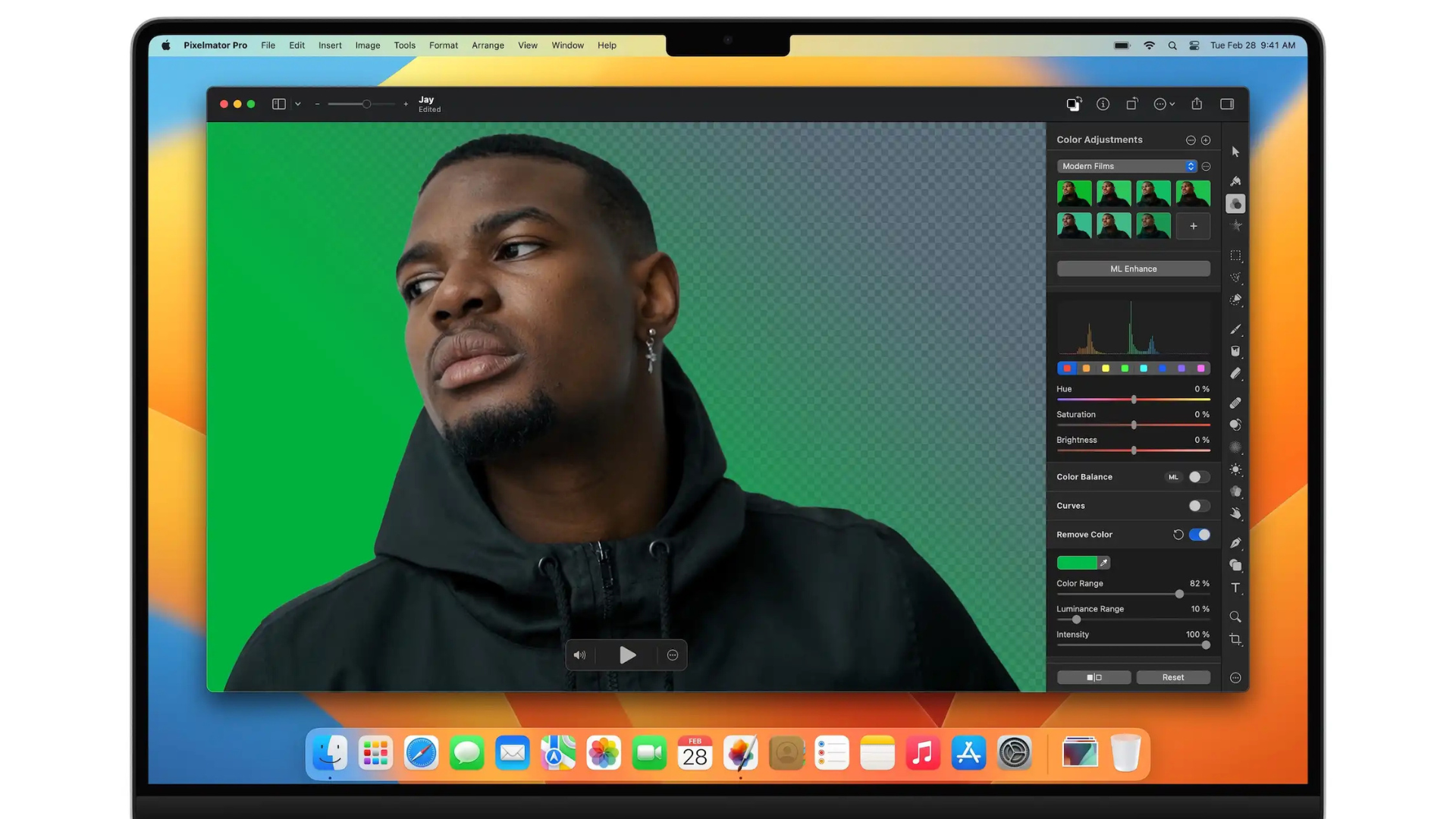Turn off the Remove Color switch

pos(1200,535)
